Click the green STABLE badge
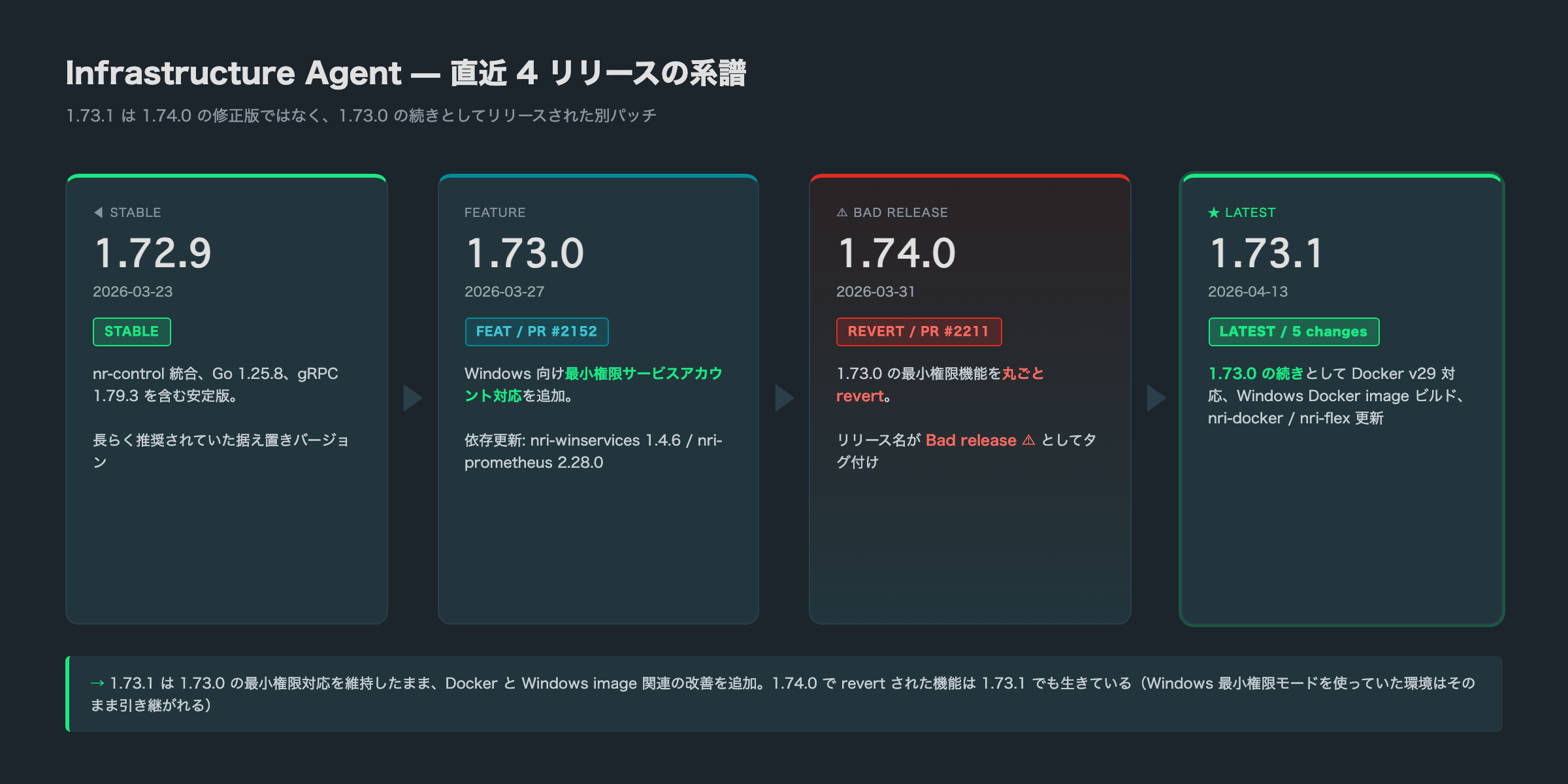The height and width of the screenshot is (784, 1568). pyautogui.click(x=132, y=332)
